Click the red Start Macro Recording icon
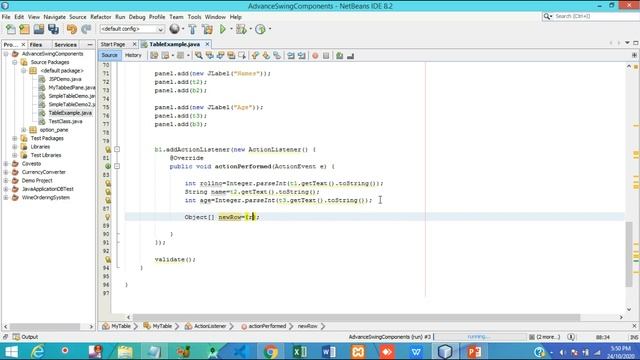640x360 pixels. (315, 56)
